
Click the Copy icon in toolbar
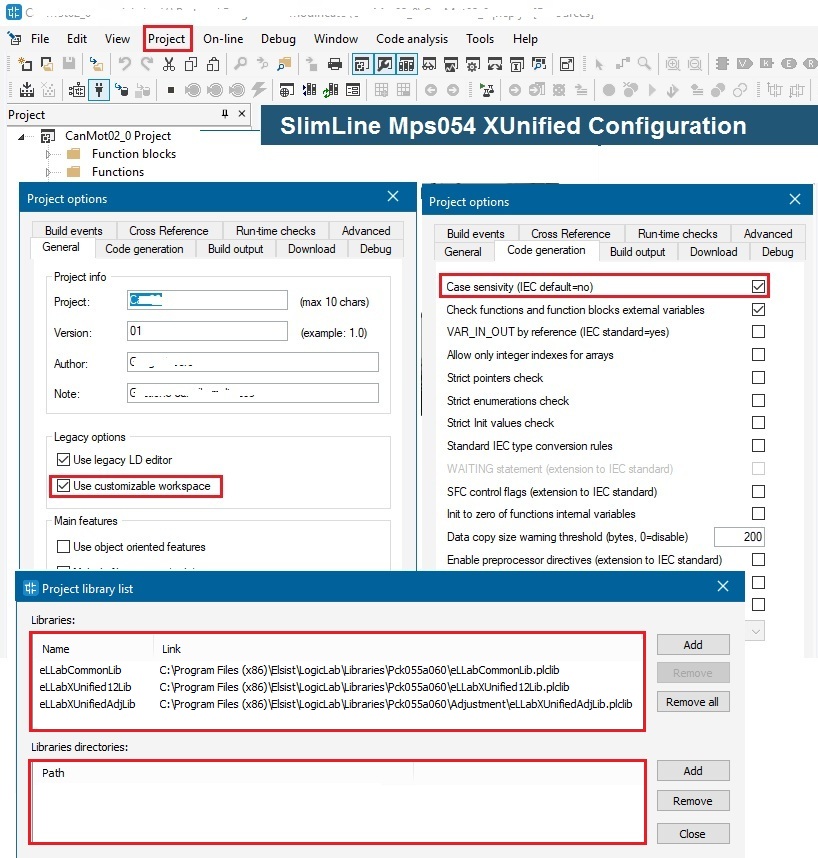(x=191, y=65)
